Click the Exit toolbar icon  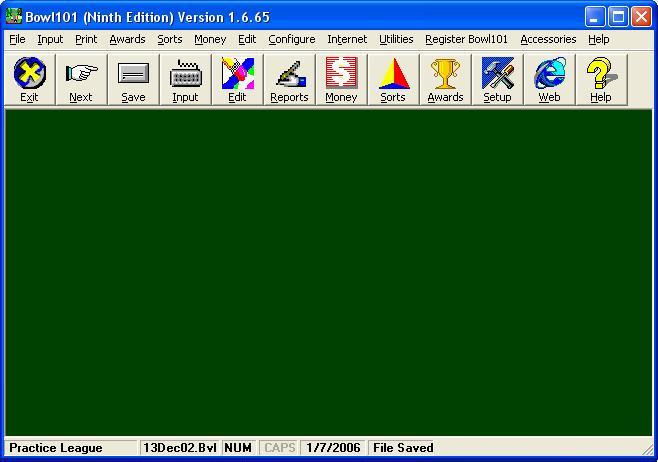29,79
